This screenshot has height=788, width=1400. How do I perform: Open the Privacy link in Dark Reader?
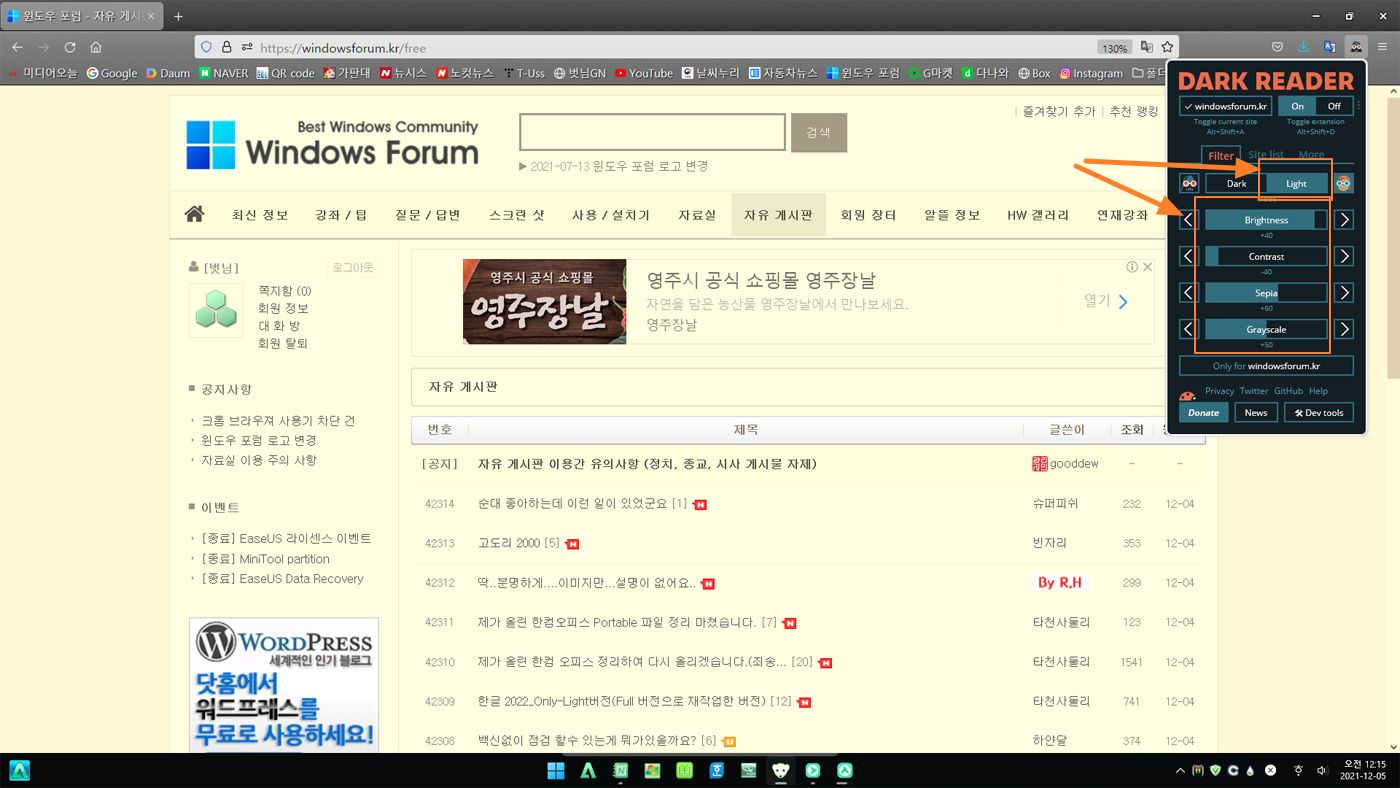click(x=1219, y=391)
